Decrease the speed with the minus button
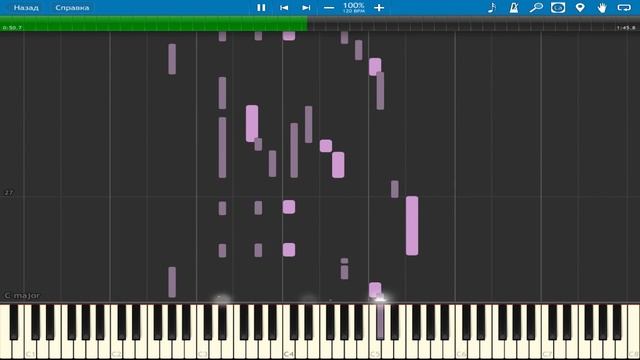 pyautogui.click(x=329, y=8)
